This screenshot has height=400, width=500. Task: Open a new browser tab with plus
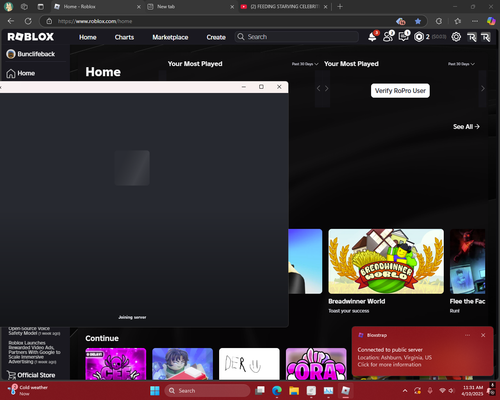340,6
